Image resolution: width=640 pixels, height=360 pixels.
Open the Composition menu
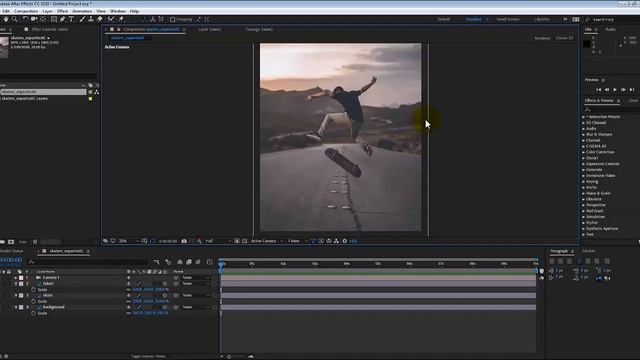26,11
